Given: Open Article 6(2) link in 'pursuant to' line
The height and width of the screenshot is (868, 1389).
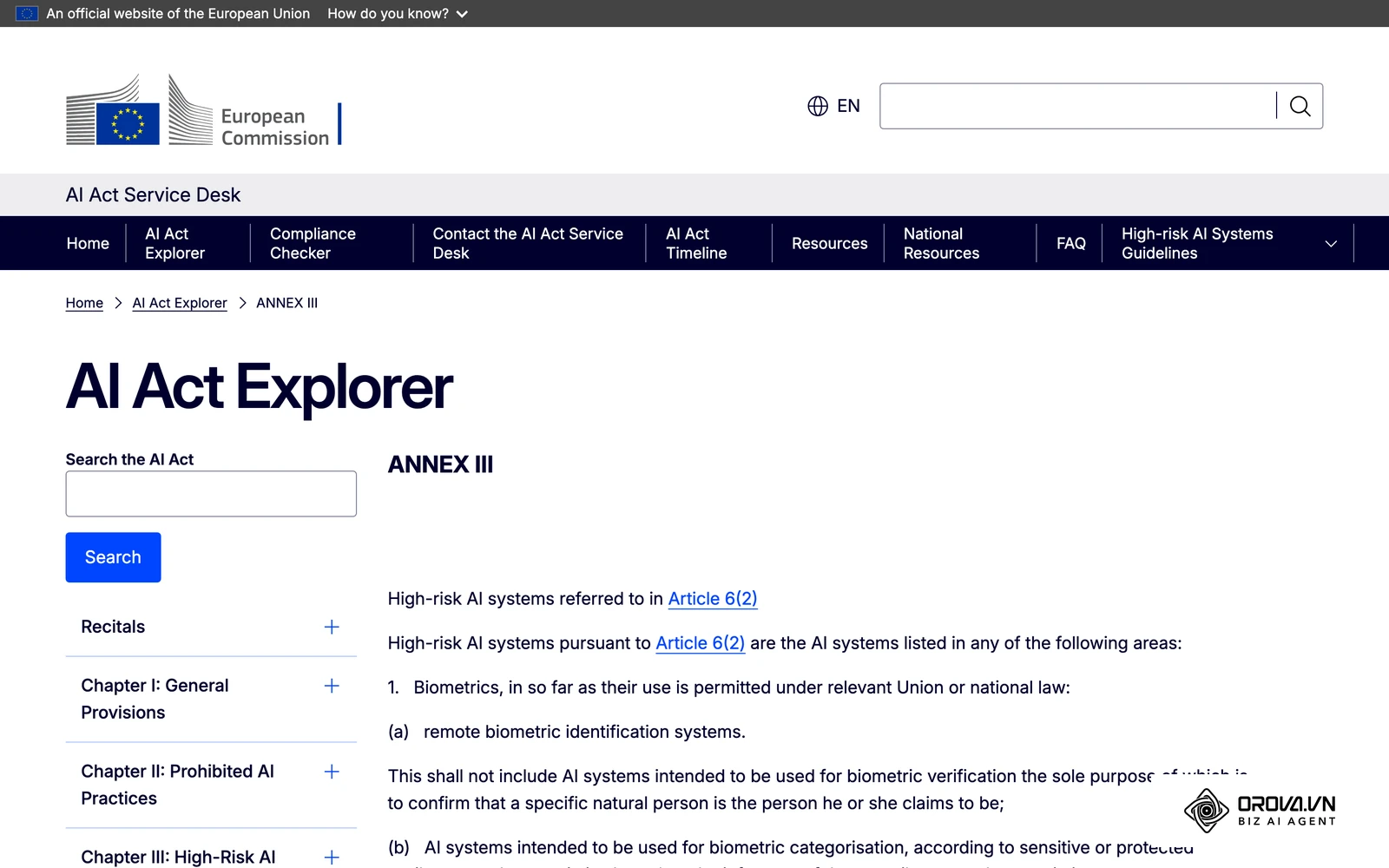Looking at the screenshot, I should 700,643.
